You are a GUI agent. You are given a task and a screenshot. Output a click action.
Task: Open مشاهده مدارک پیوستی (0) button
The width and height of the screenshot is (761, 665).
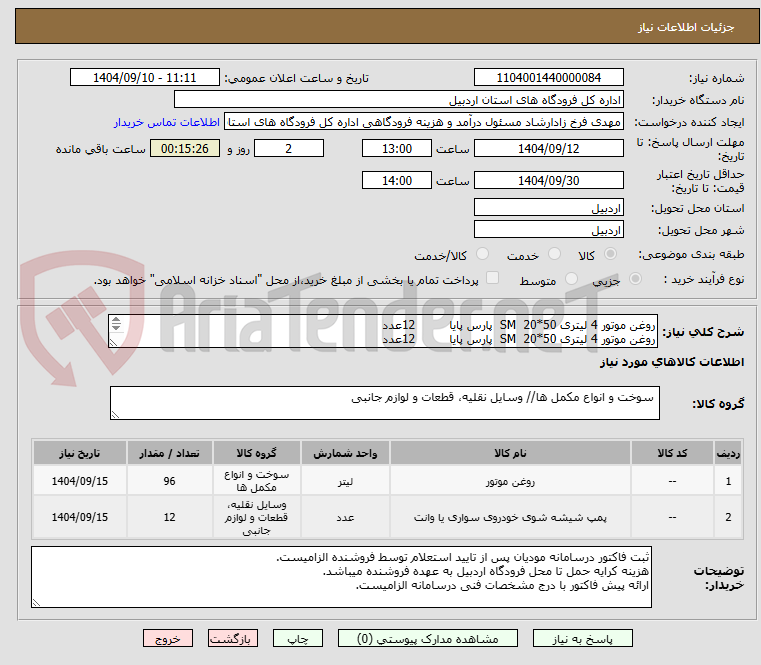[x=428, y=638]
